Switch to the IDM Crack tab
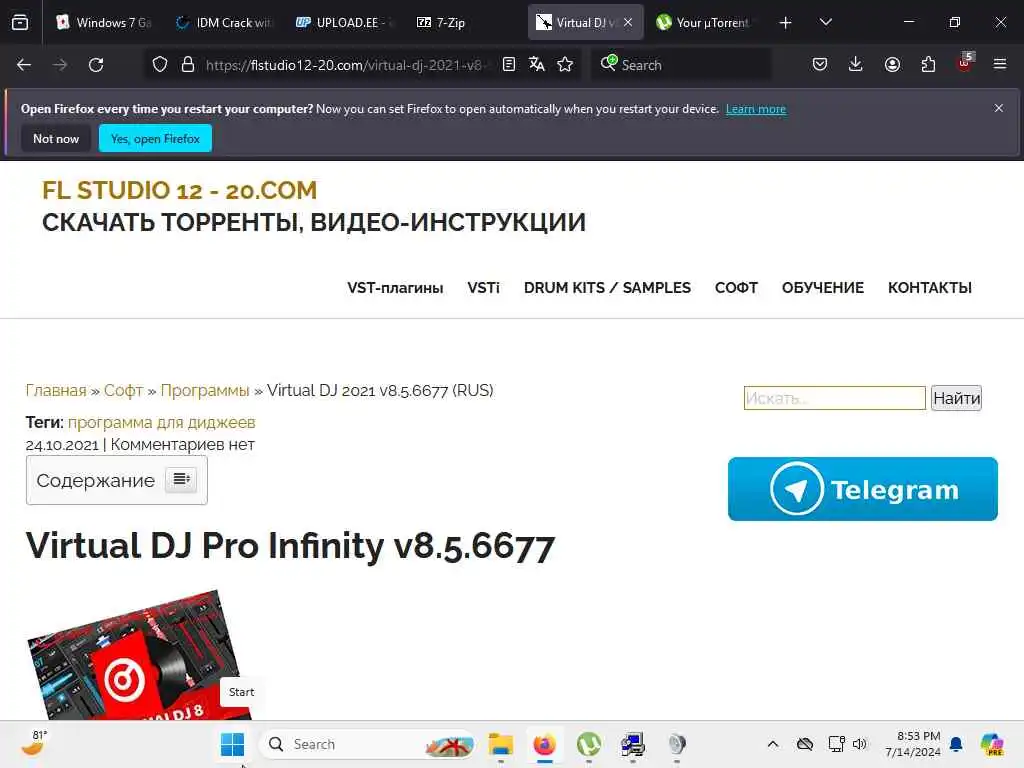The image size is (1024, 768). pyautogui.click(x=223, y=22)
